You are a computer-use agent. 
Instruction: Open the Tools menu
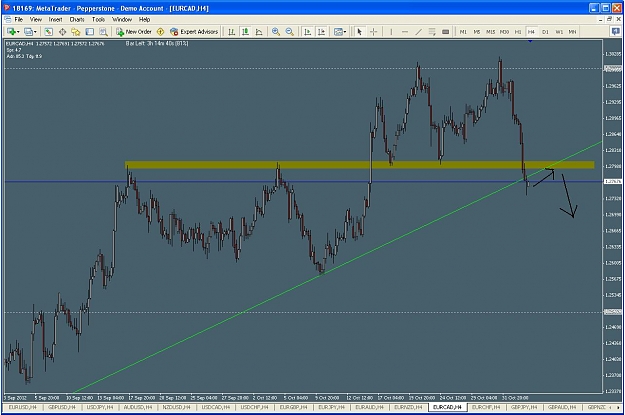coord(98,19)
